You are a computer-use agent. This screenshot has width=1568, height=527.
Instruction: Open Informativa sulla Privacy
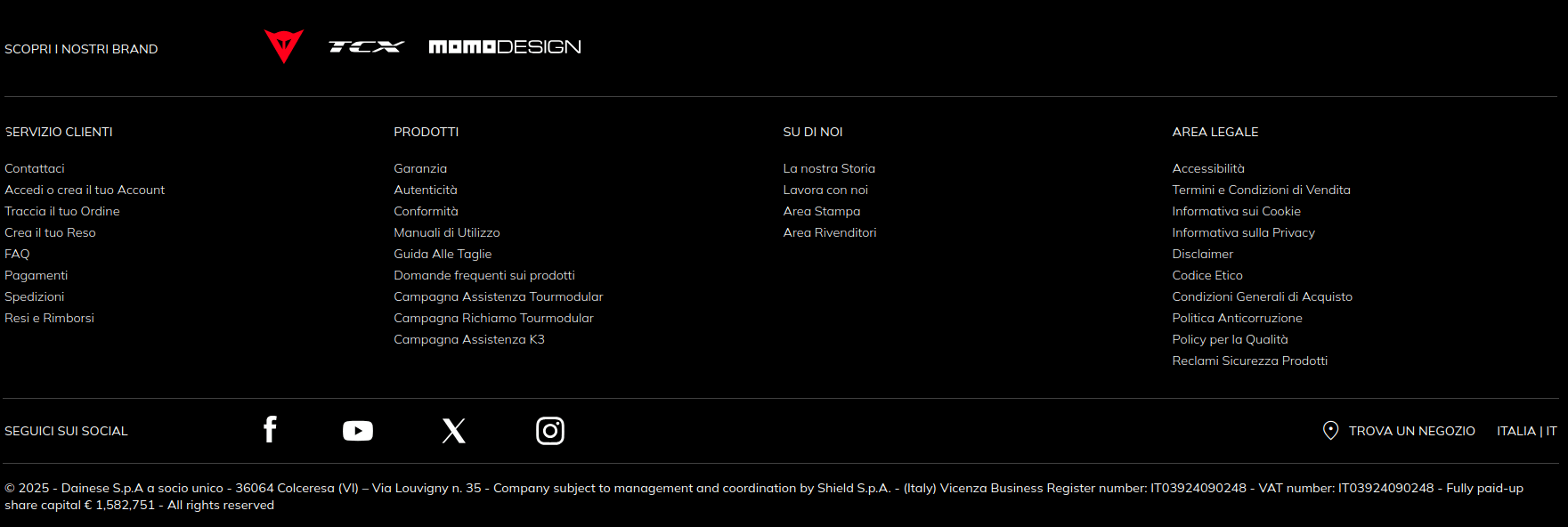tap(1243, 232)
